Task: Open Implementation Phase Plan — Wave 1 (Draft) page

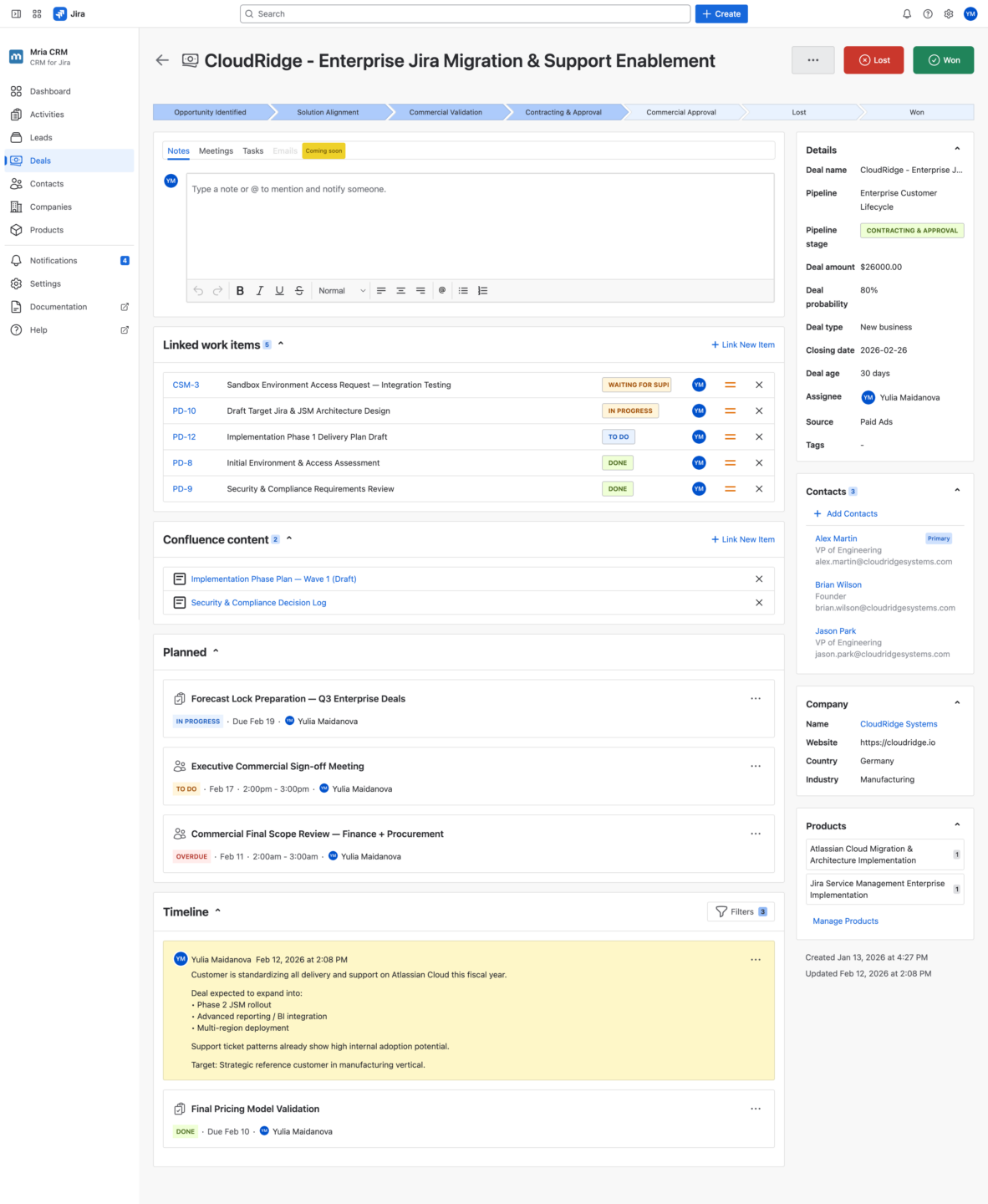Action: [273, 579]
